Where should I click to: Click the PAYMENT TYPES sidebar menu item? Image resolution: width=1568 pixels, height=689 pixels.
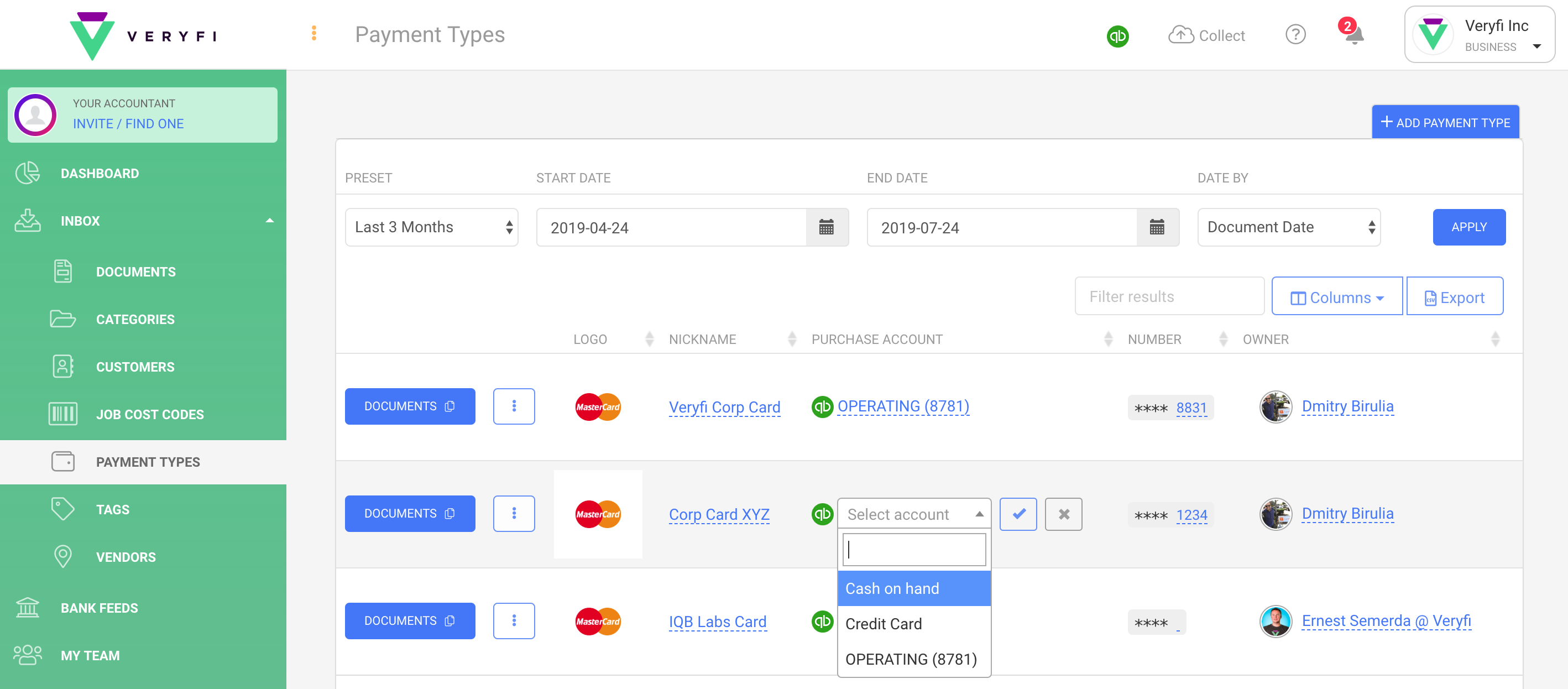click(x=148, y=461)
